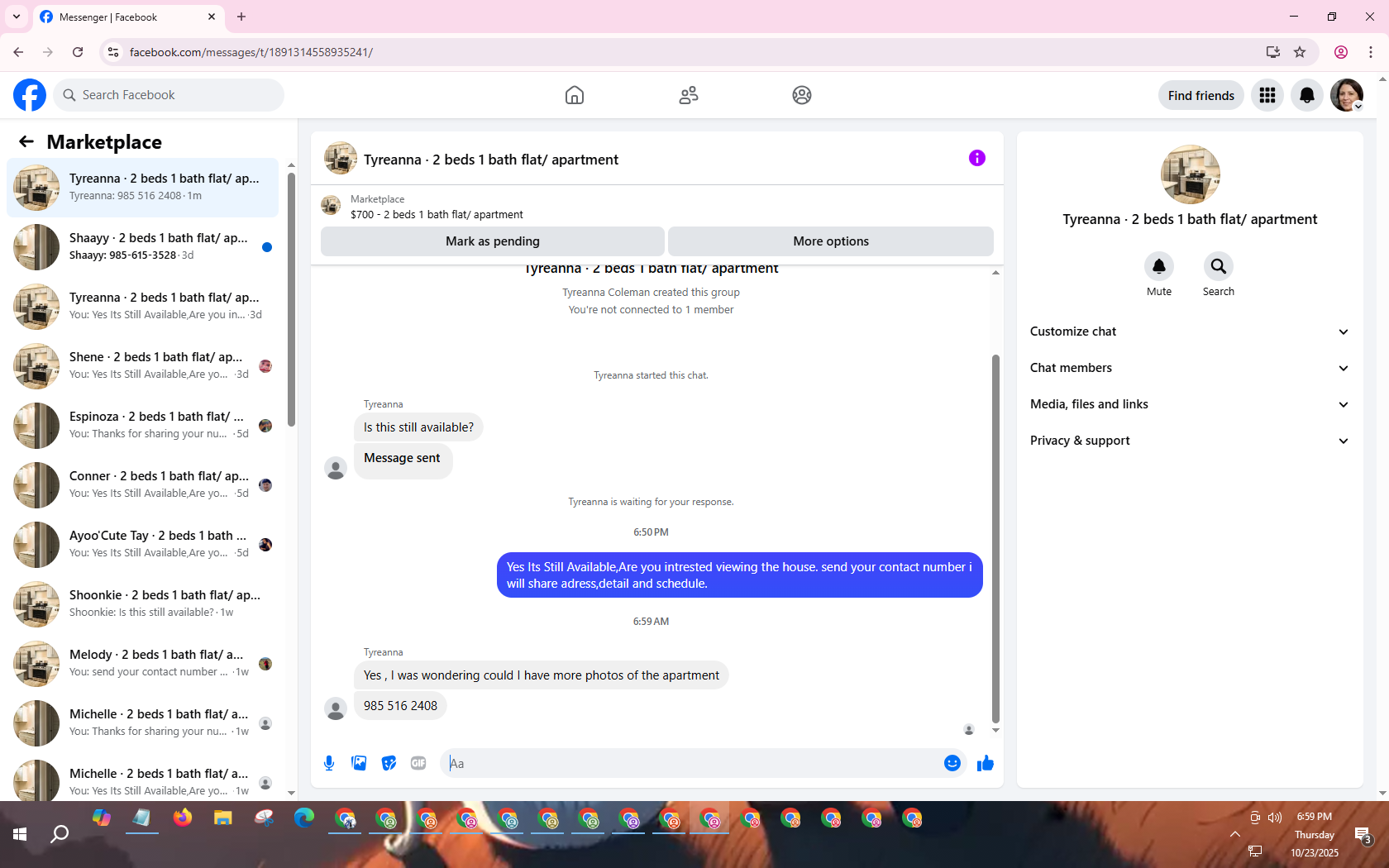Bookmark this page with star icon
1389x868 pixels.
click(1300, 52)
